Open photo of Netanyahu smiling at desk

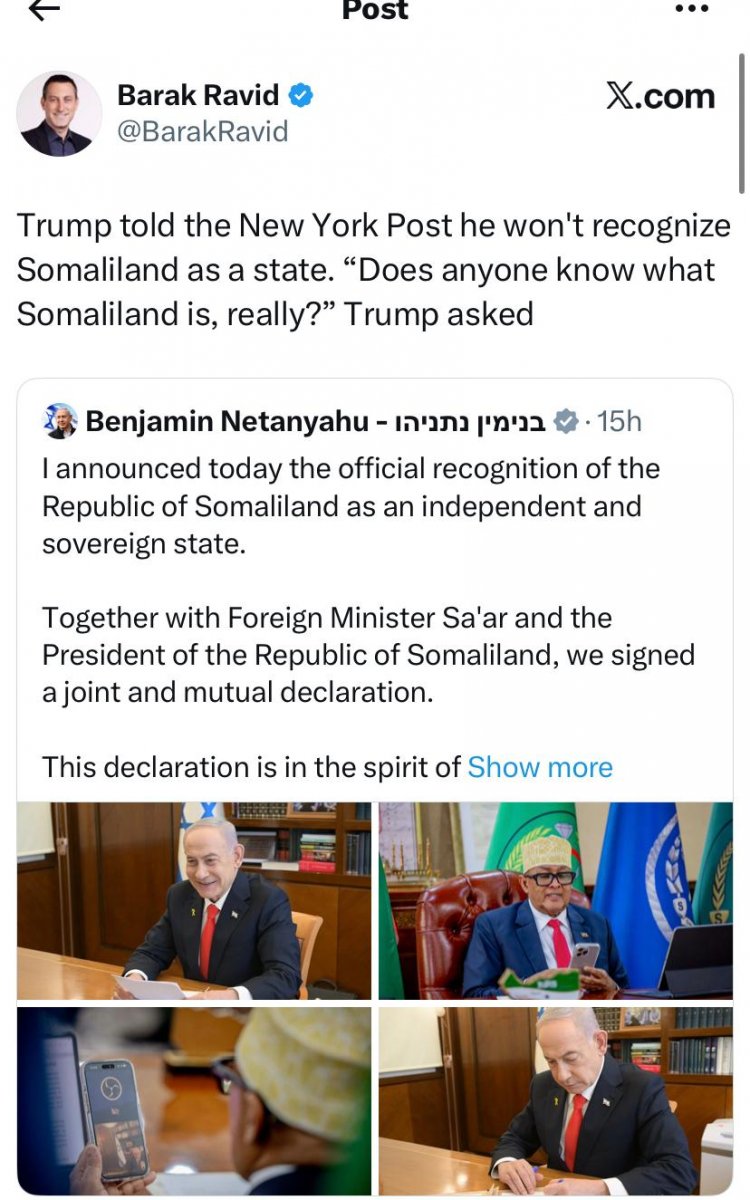(194, 900)
